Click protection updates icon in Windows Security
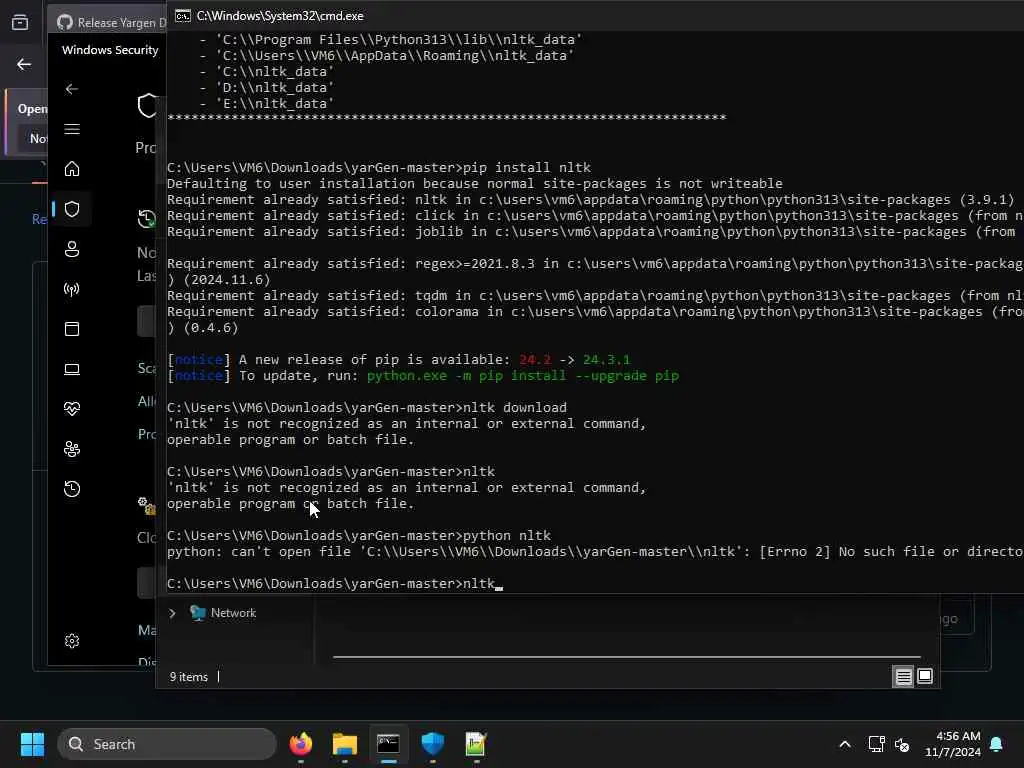The height and width of the screenshot is (768, 1024). 147,218
